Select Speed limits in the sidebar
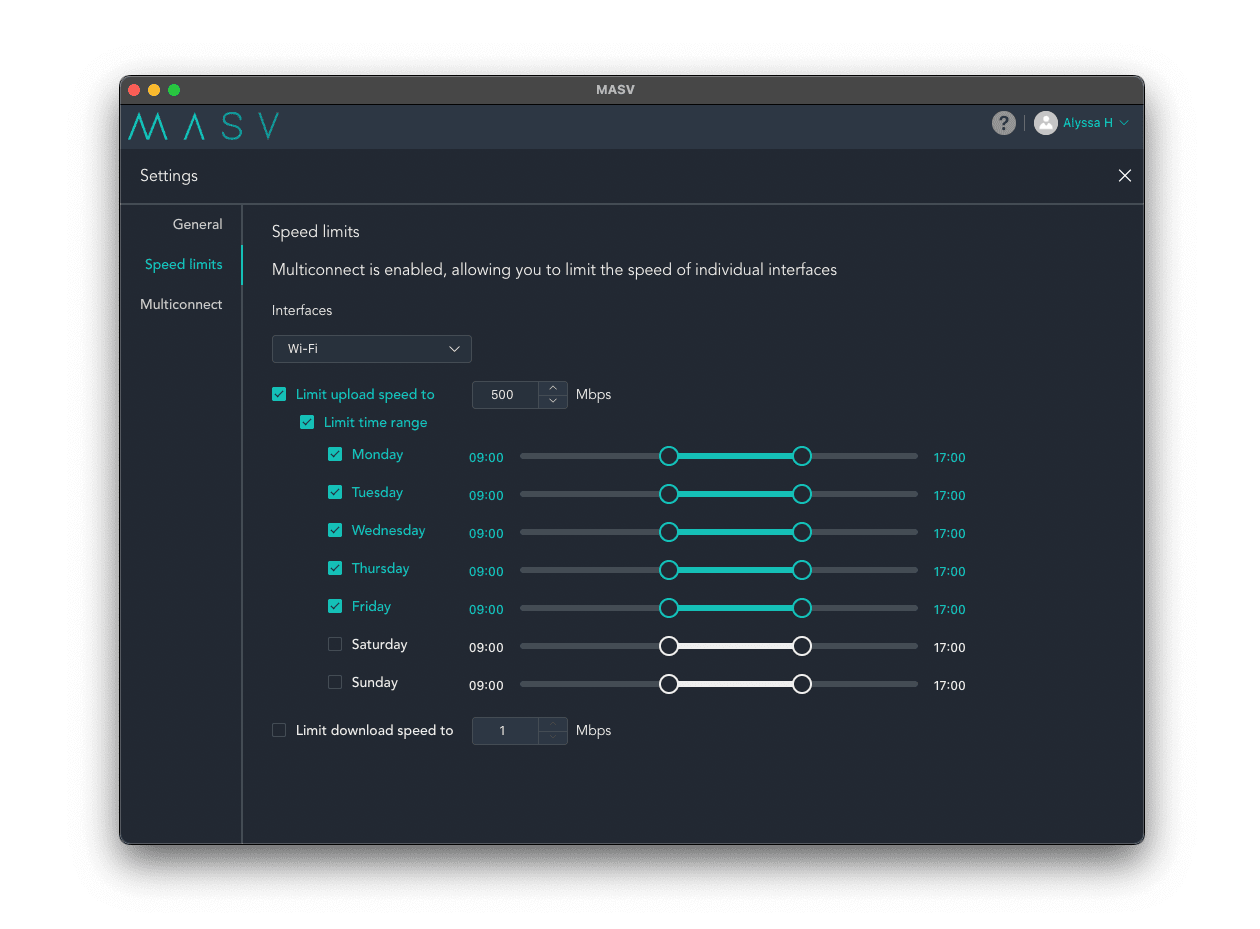 [184, 264]
